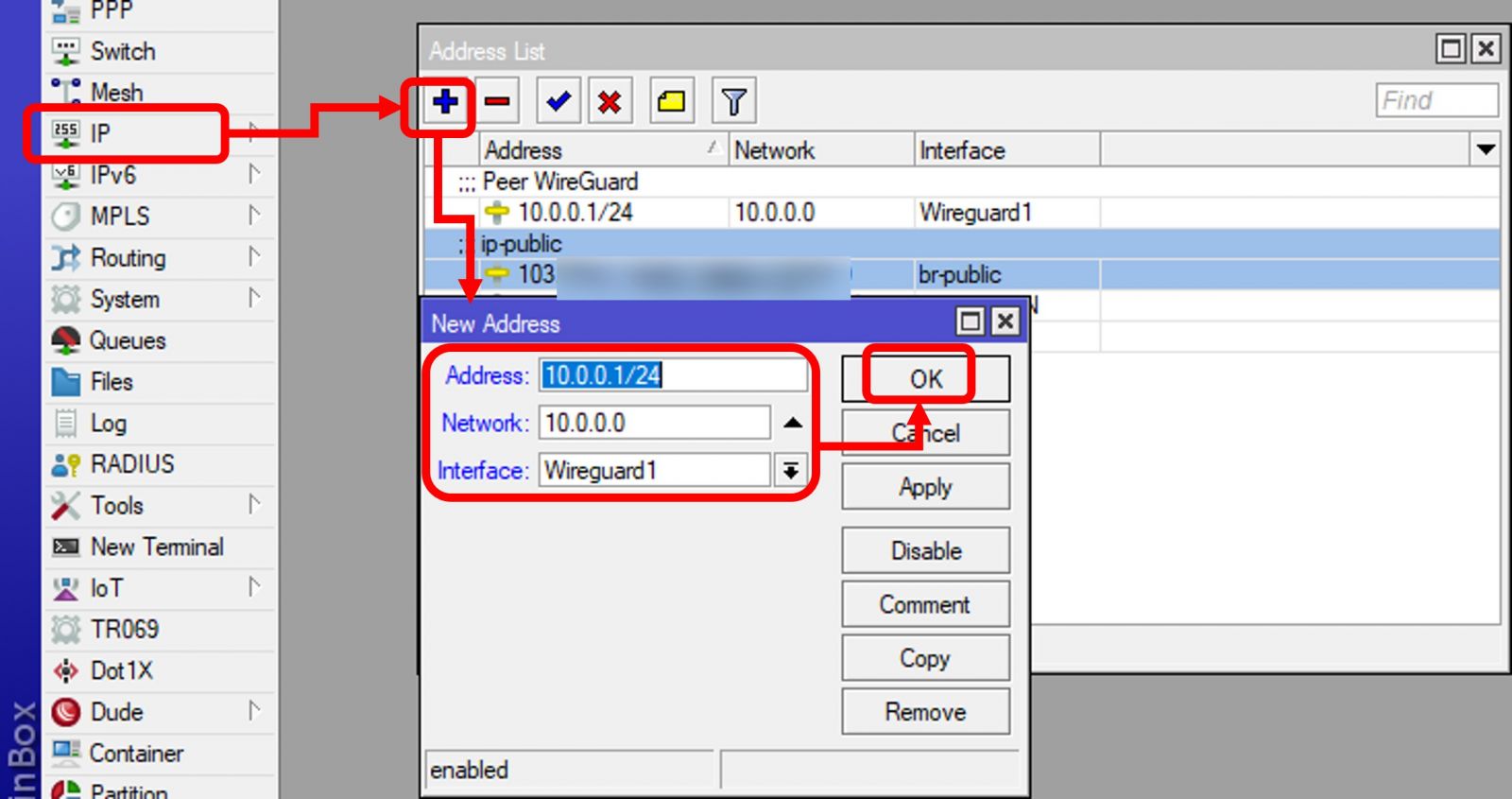Click the yellow Comment note icon
The height and width of the screenshot is (799, 1512).
(671, 101)
